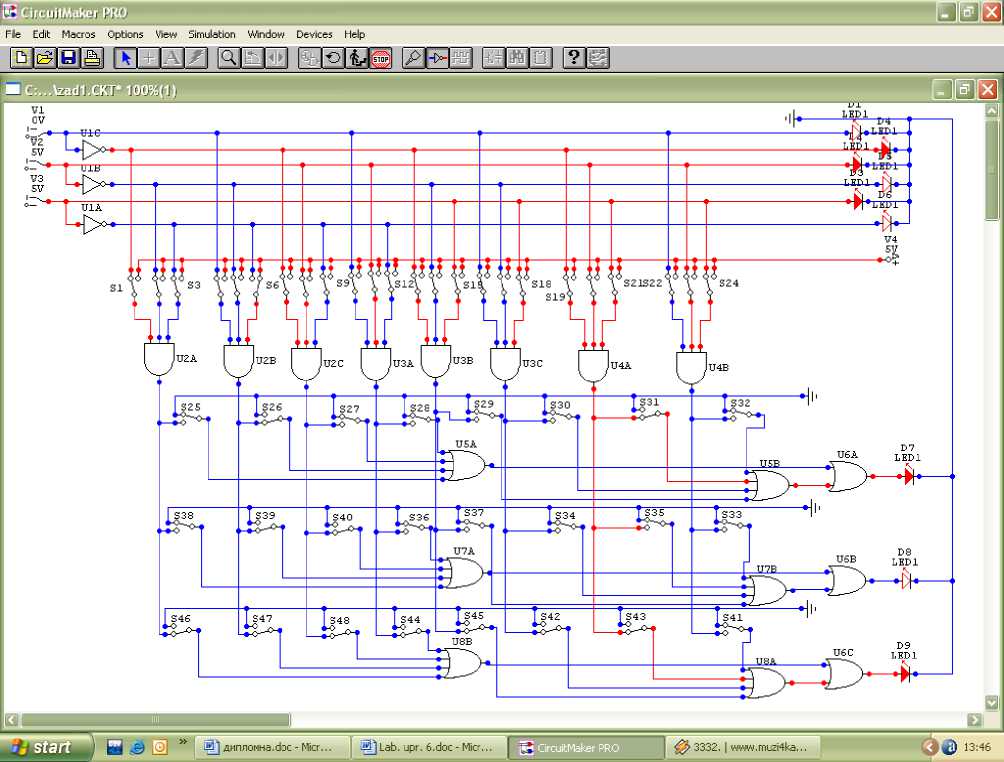Click the vertical scrollbar down arrow
Viewport: 1004px width, 762px height.
coord(991,703)
